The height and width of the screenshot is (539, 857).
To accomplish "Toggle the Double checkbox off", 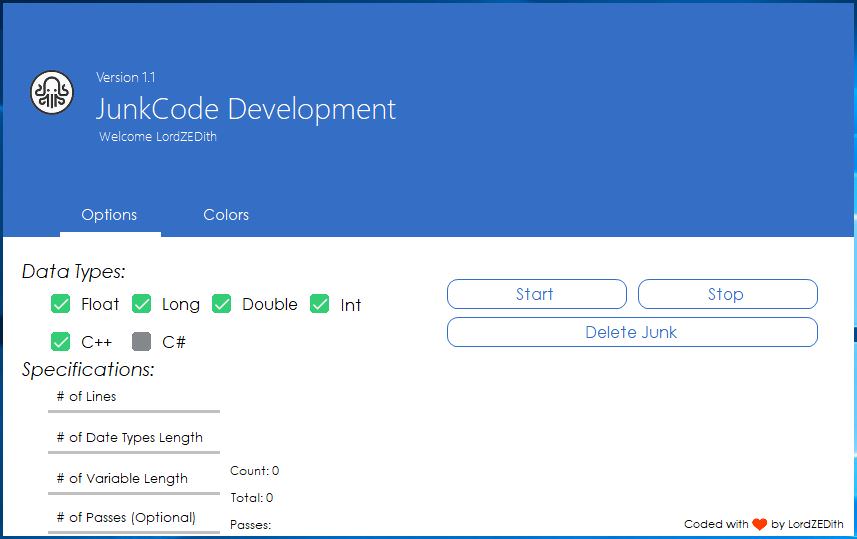I will (x=222, y=303).
